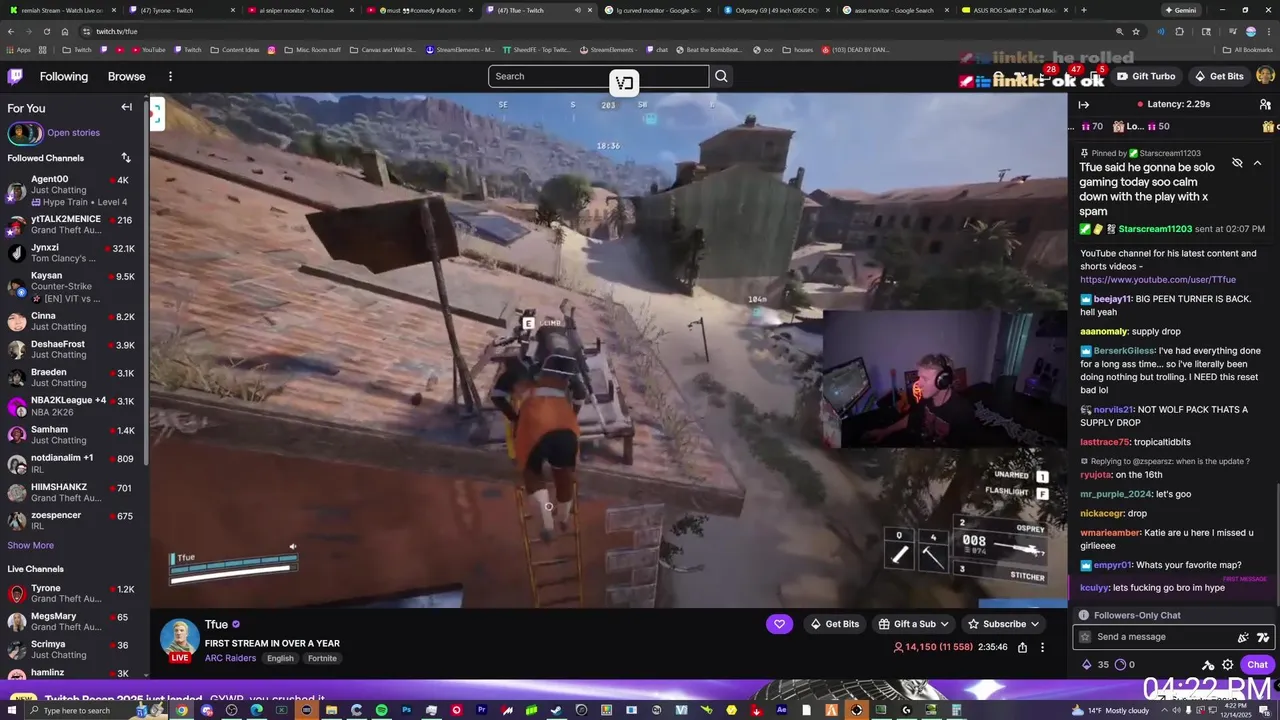Open the DeshaeFrost channel
The width and height of the screenshot is (1280, 720).
(x=72, y=349)
